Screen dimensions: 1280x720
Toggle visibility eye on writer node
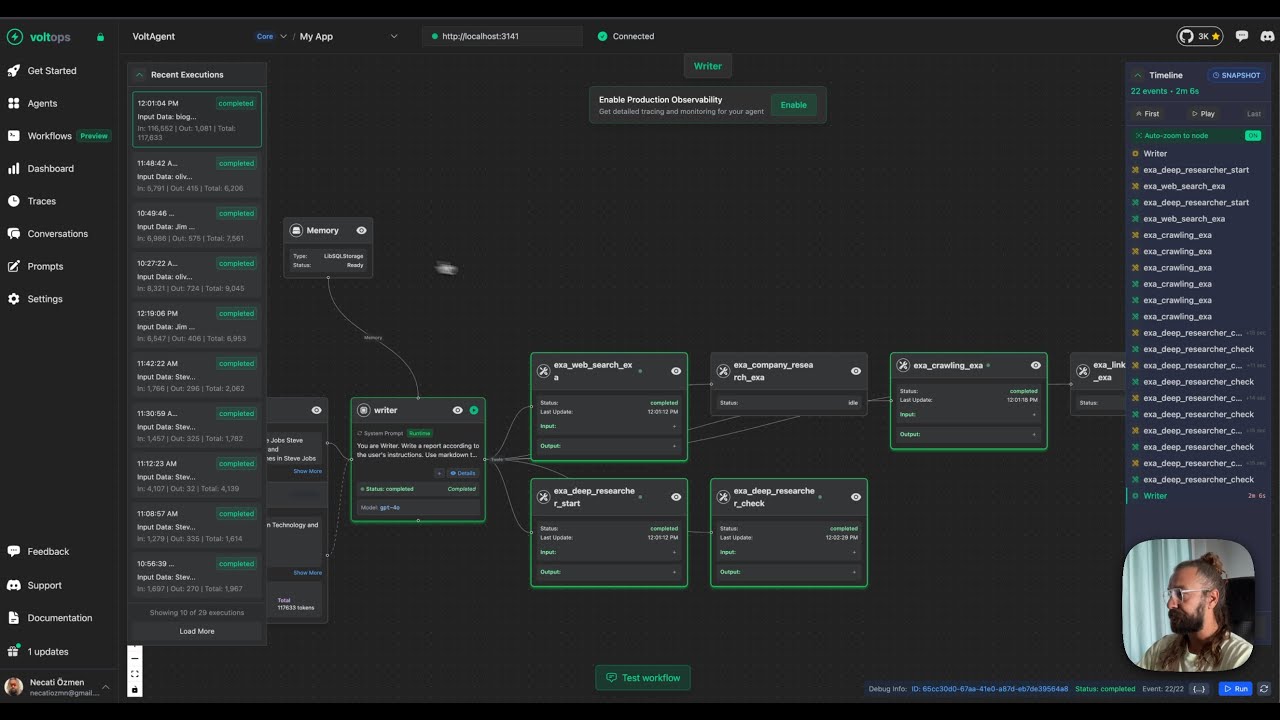458,410
